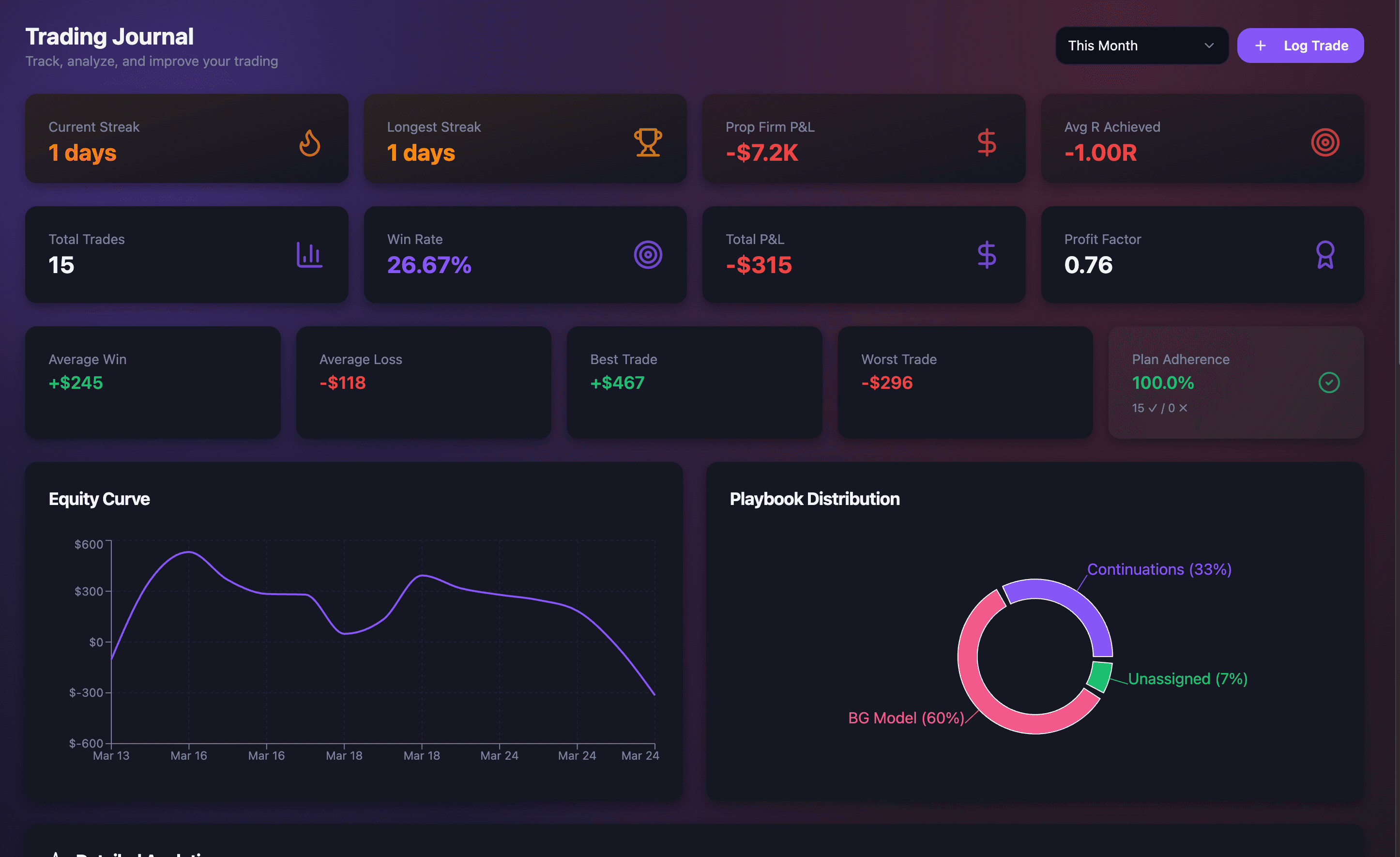Click the target icon on Avg R Achieved
This screenshot has width=1400, height=857.
(1324, 142)
